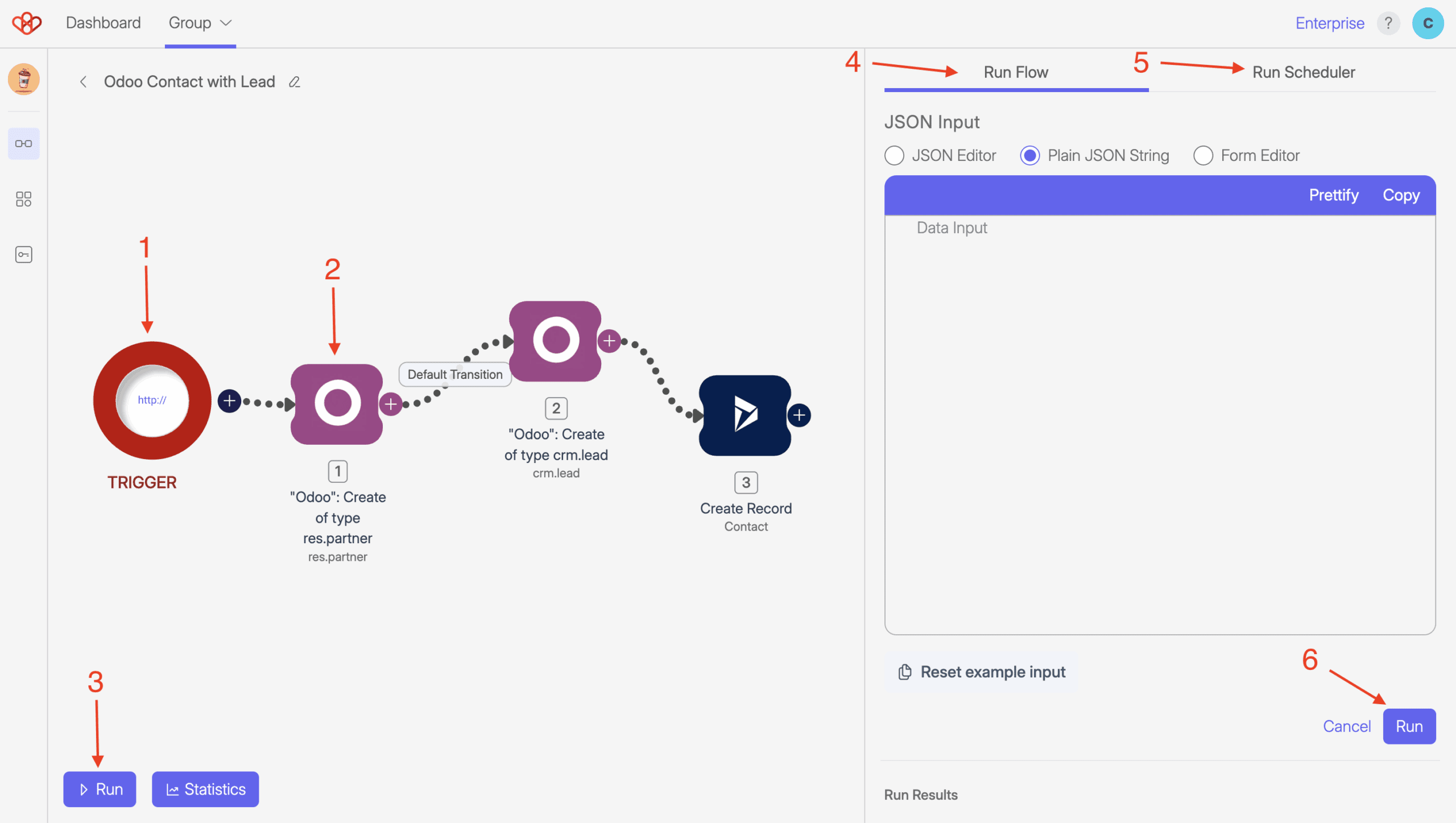Screen dimensions: 1456x823
Task: Switch to the Run Flow tab
Action: coord(1016,72)
